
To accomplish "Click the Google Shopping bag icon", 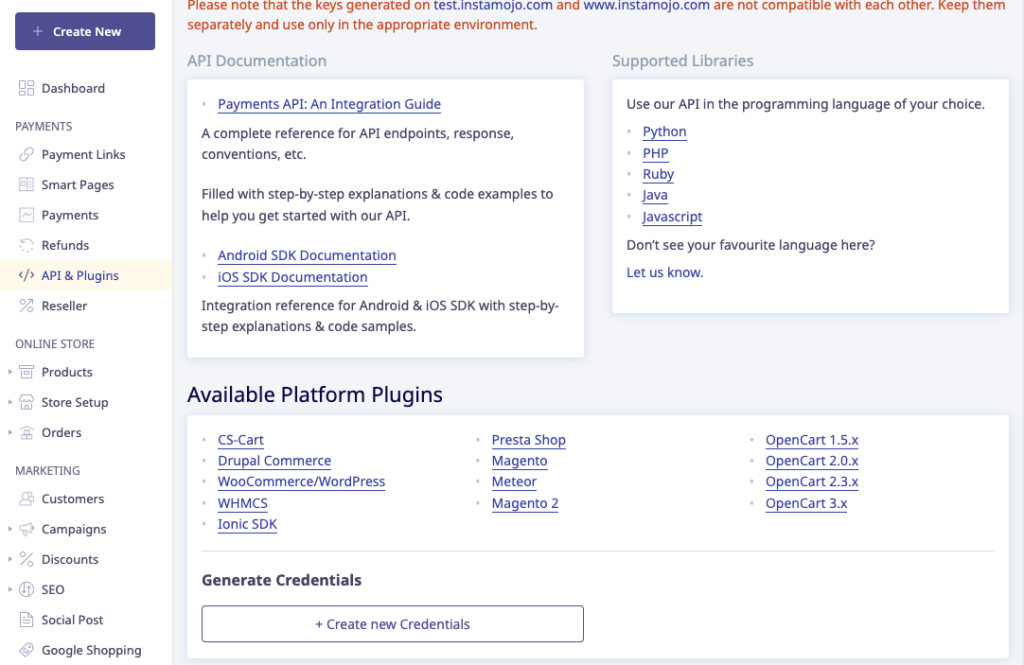I will [x=26, y=650].
